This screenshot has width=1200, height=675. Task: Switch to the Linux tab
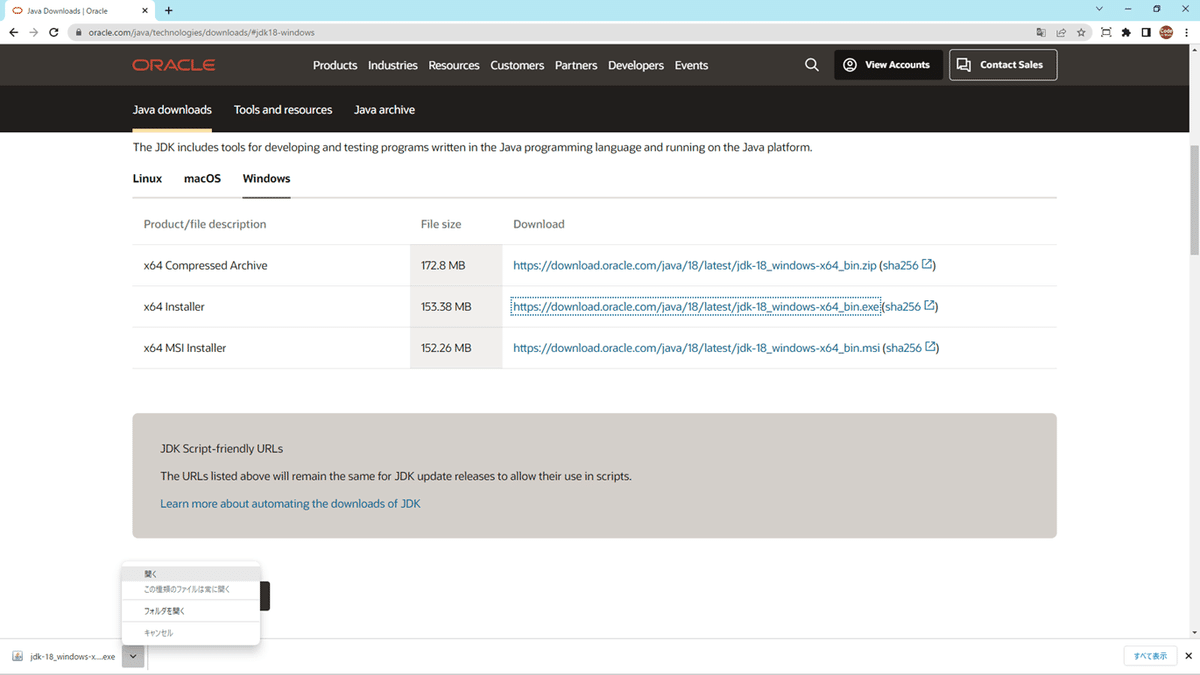tap(147, 179)
